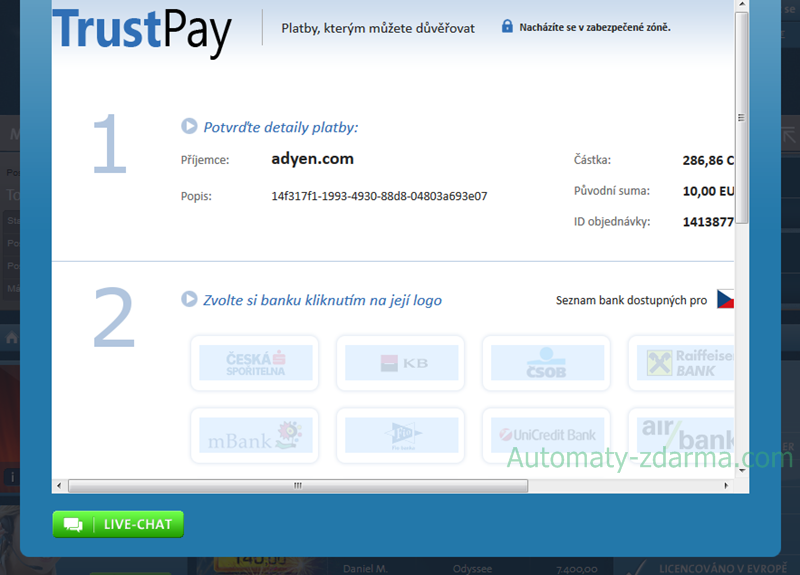
Task: Click arrow icon beside Potvrďte detaily platby
Action: click(189, 126)
